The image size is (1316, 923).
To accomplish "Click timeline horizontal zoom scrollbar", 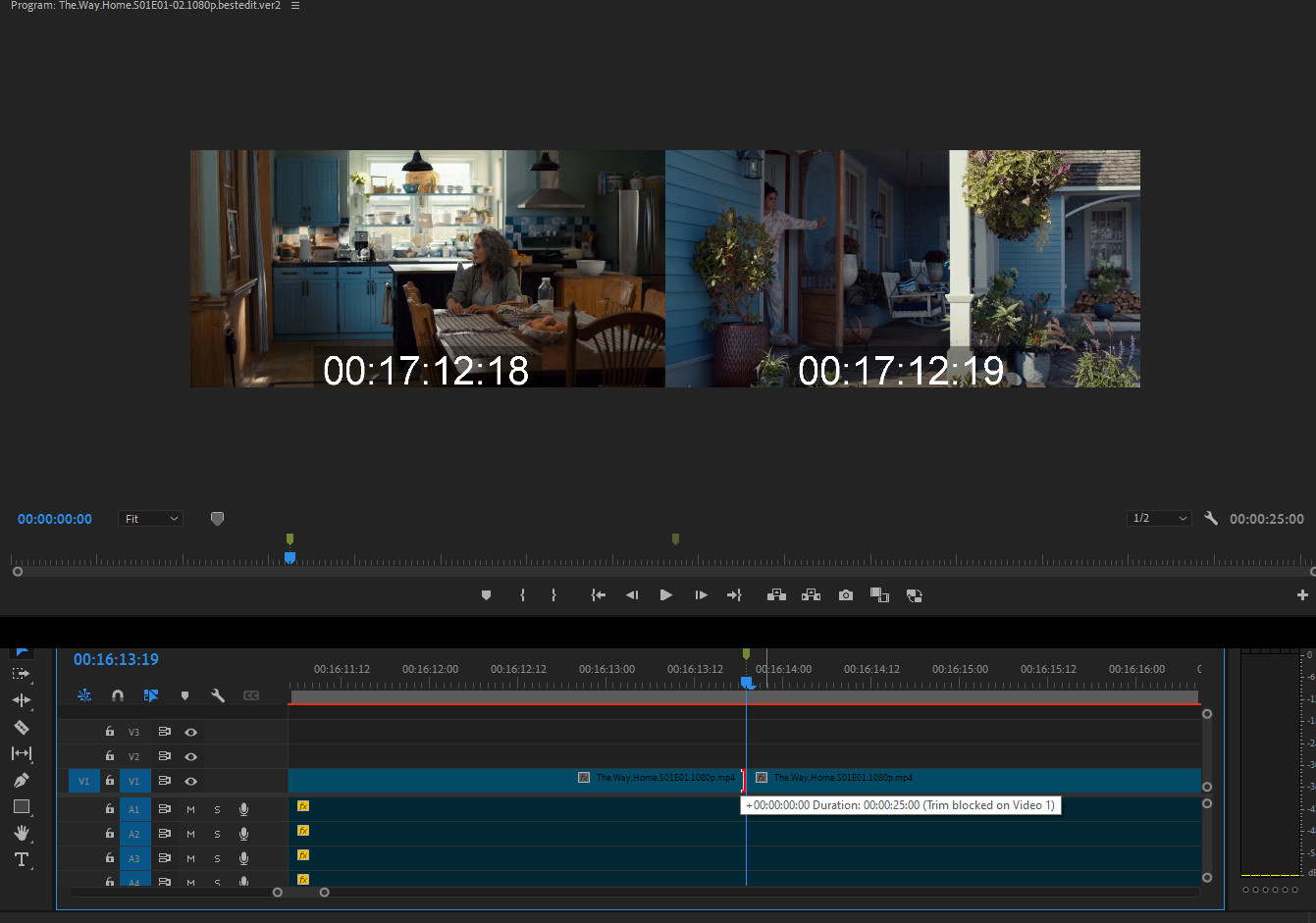I will point(300,892).
